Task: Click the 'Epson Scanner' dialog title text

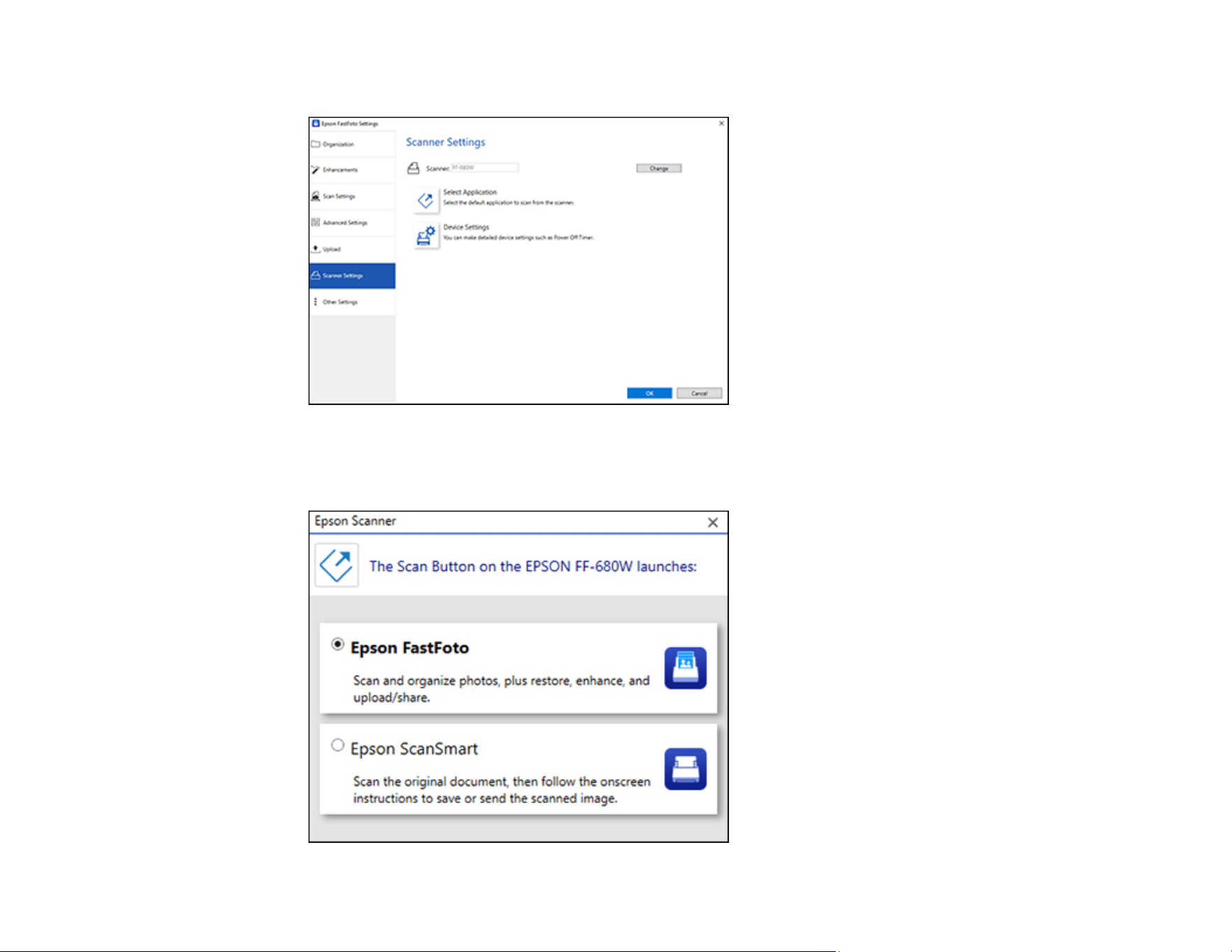Action: pyautogui.click(x=355, y=521)
